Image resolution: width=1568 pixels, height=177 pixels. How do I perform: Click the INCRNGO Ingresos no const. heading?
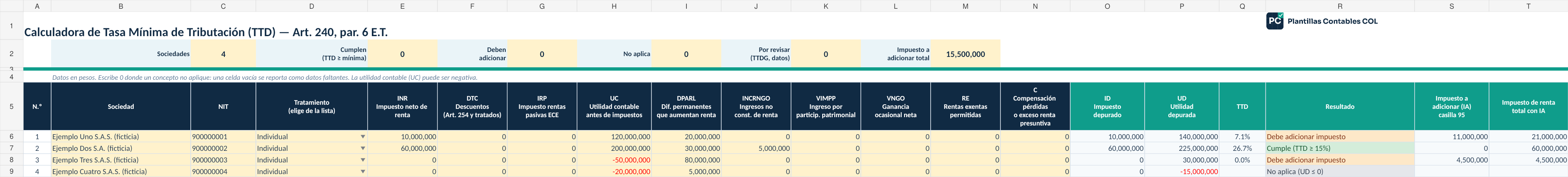coord(756,106)
